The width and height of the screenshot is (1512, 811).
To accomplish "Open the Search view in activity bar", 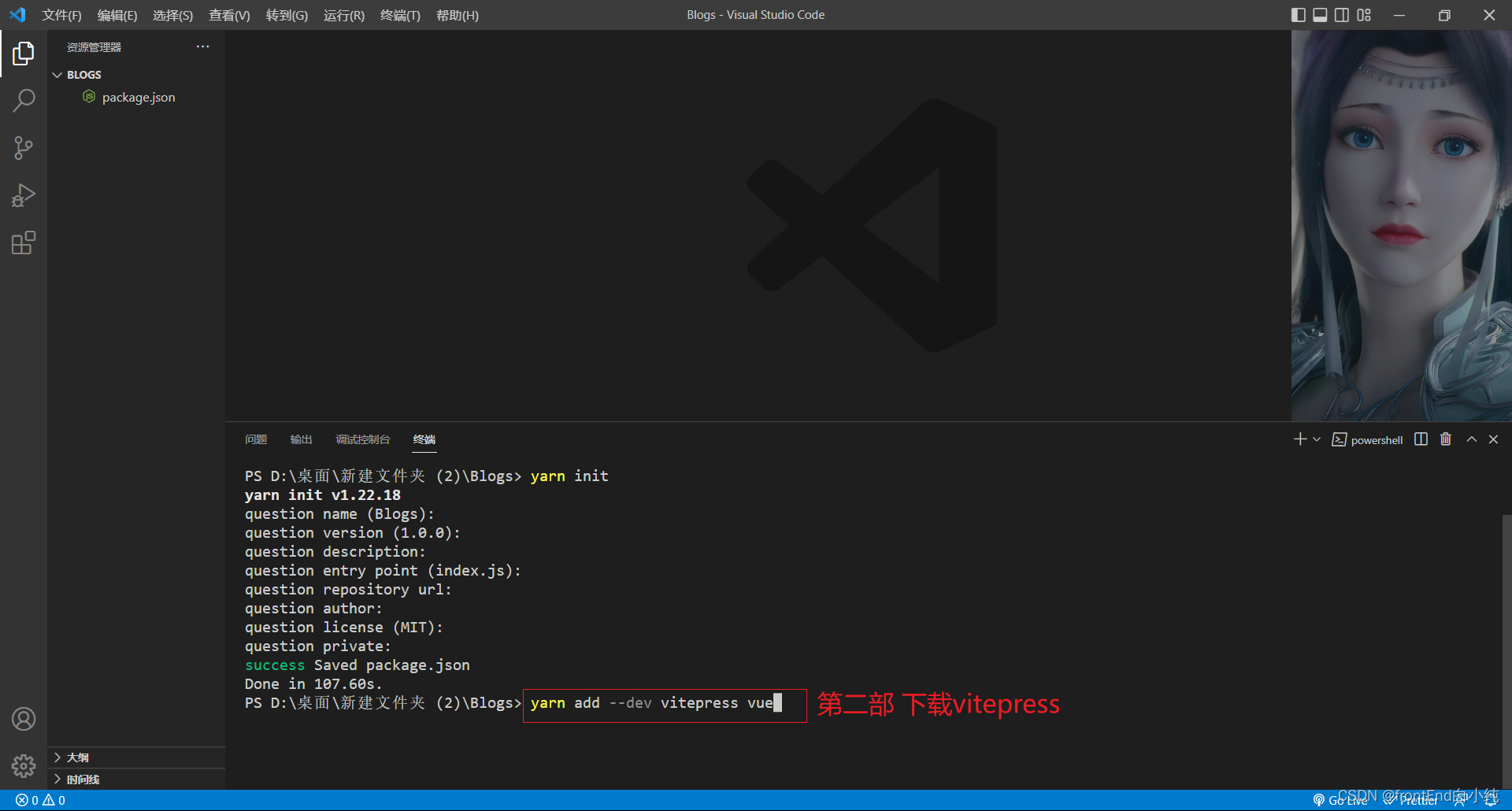I will pyautogui.click(x=24, y=101).
